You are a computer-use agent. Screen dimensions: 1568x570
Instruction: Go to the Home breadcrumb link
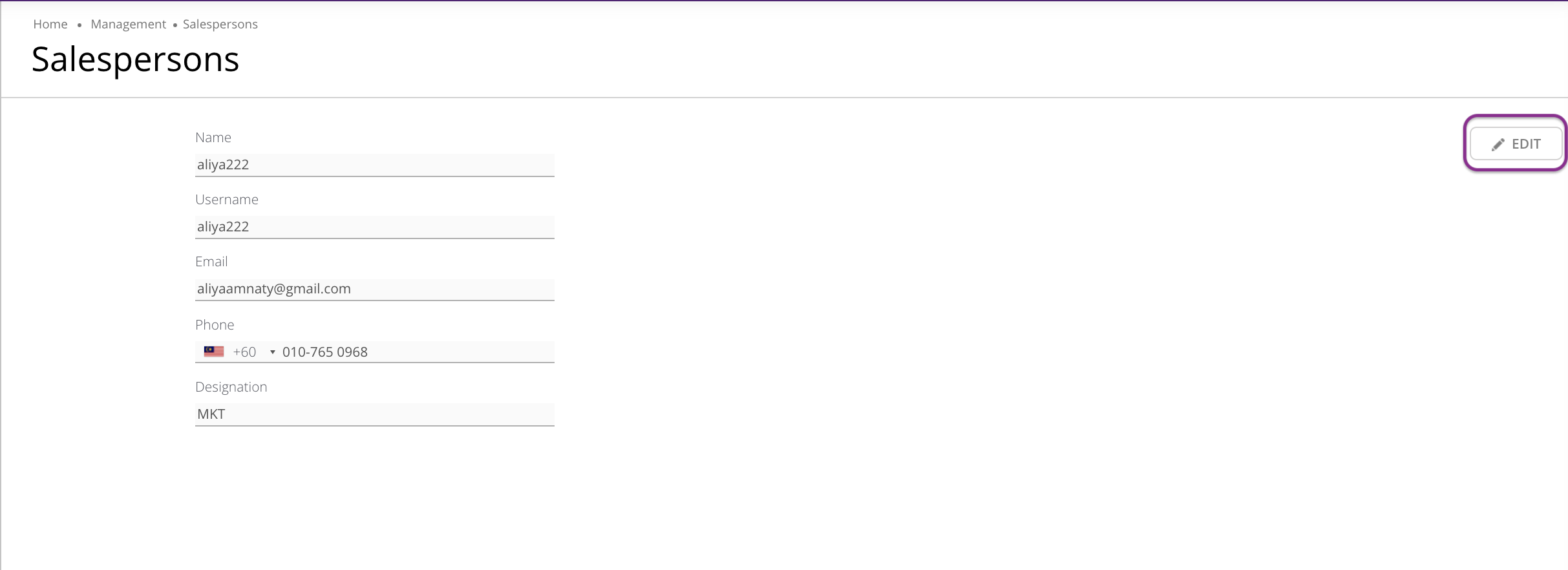coord(50,25)
